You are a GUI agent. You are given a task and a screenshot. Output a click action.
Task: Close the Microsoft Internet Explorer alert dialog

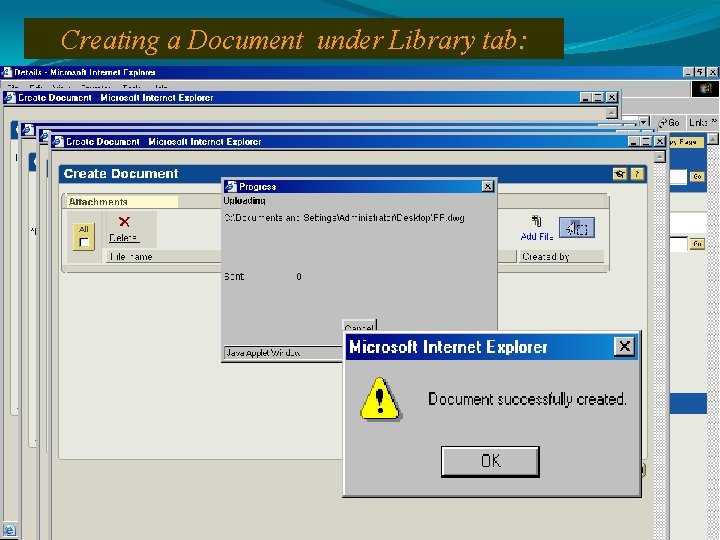click(624, 346)
